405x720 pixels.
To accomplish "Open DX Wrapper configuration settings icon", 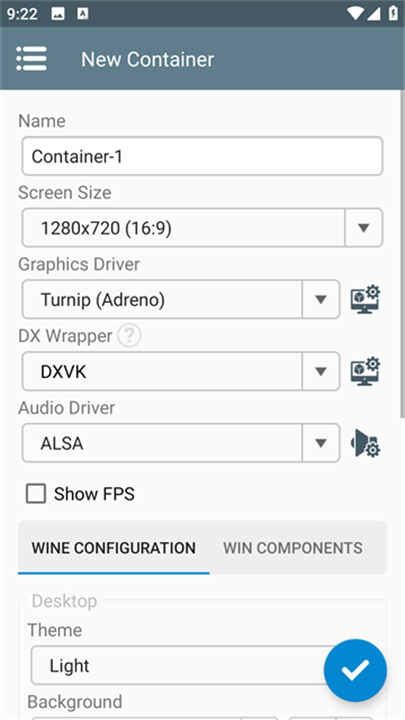I will (366, 371).
